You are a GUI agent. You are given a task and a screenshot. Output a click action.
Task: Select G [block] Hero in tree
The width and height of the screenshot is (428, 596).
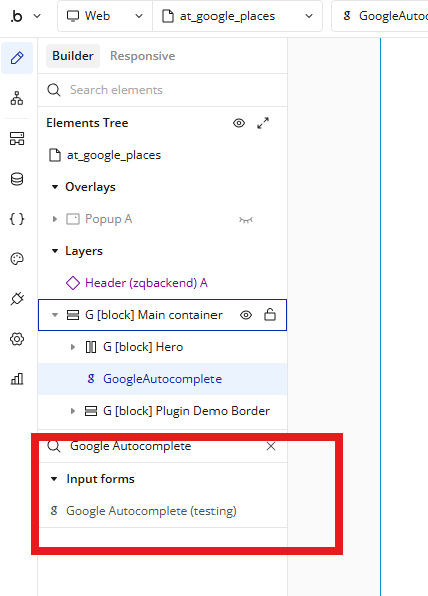pyautogui.click(x=143, y=347)
